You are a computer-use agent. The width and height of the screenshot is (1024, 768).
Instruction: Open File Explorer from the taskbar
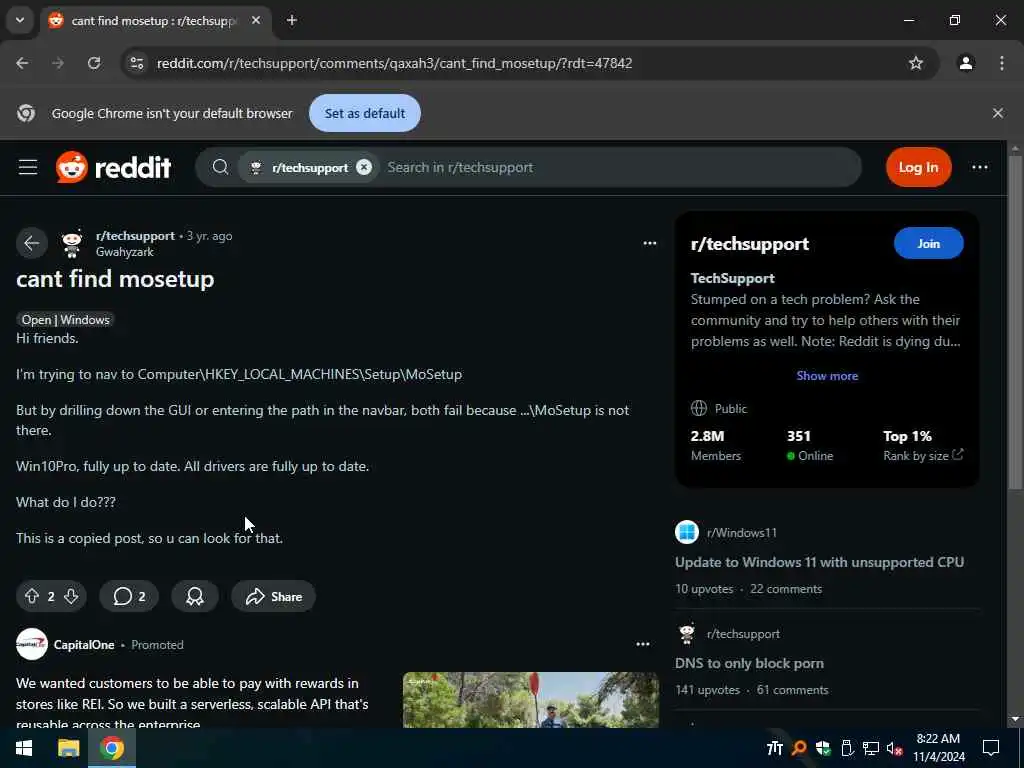(69, 748)
